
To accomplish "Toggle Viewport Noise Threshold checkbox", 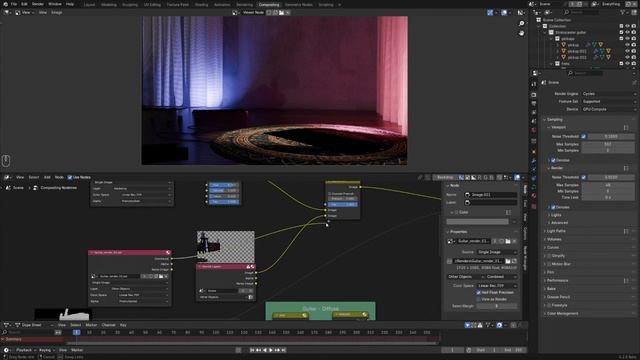I will pos(584,136).
